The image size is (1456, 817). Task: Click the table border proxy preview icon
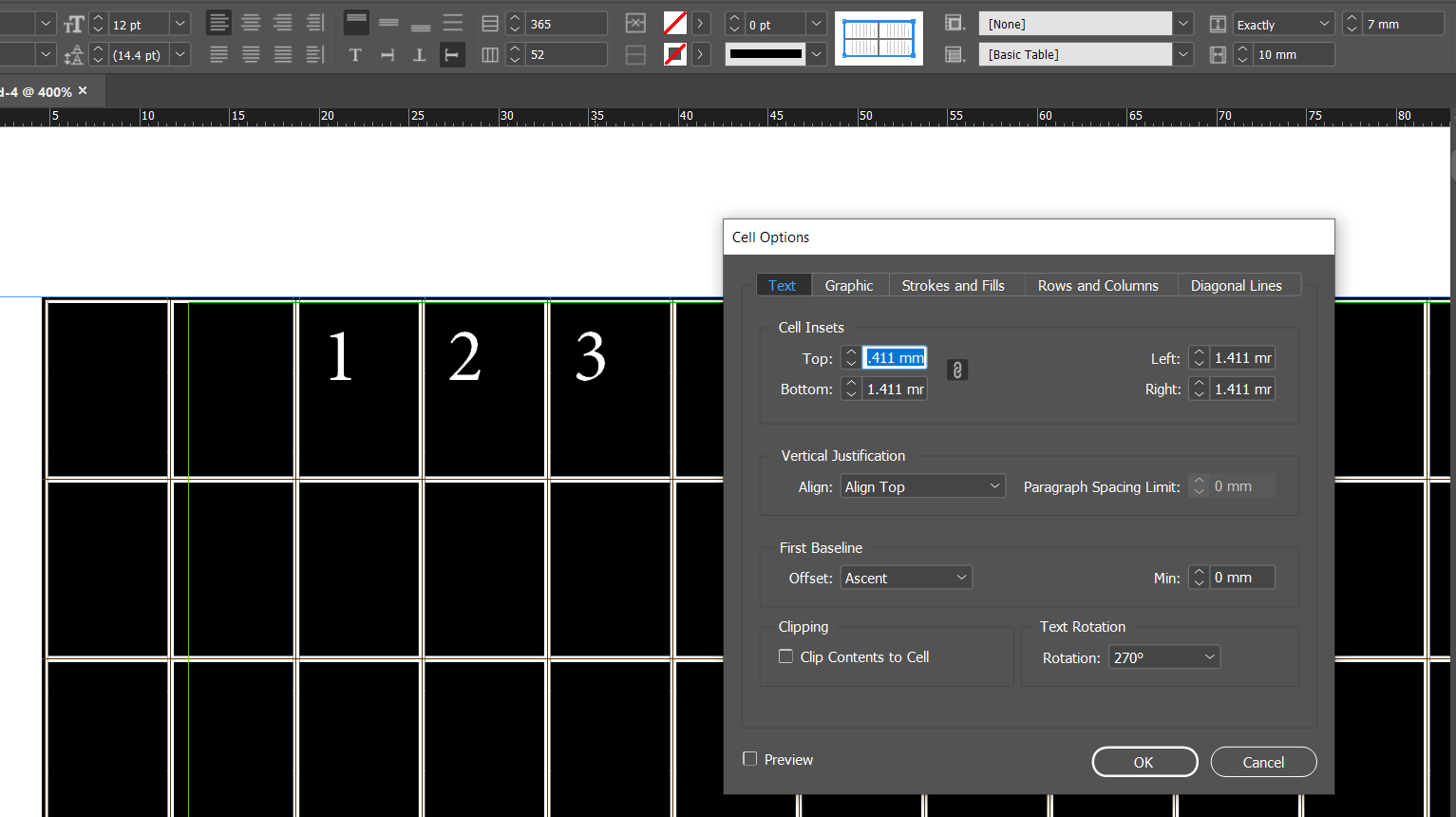click(879, 38)
